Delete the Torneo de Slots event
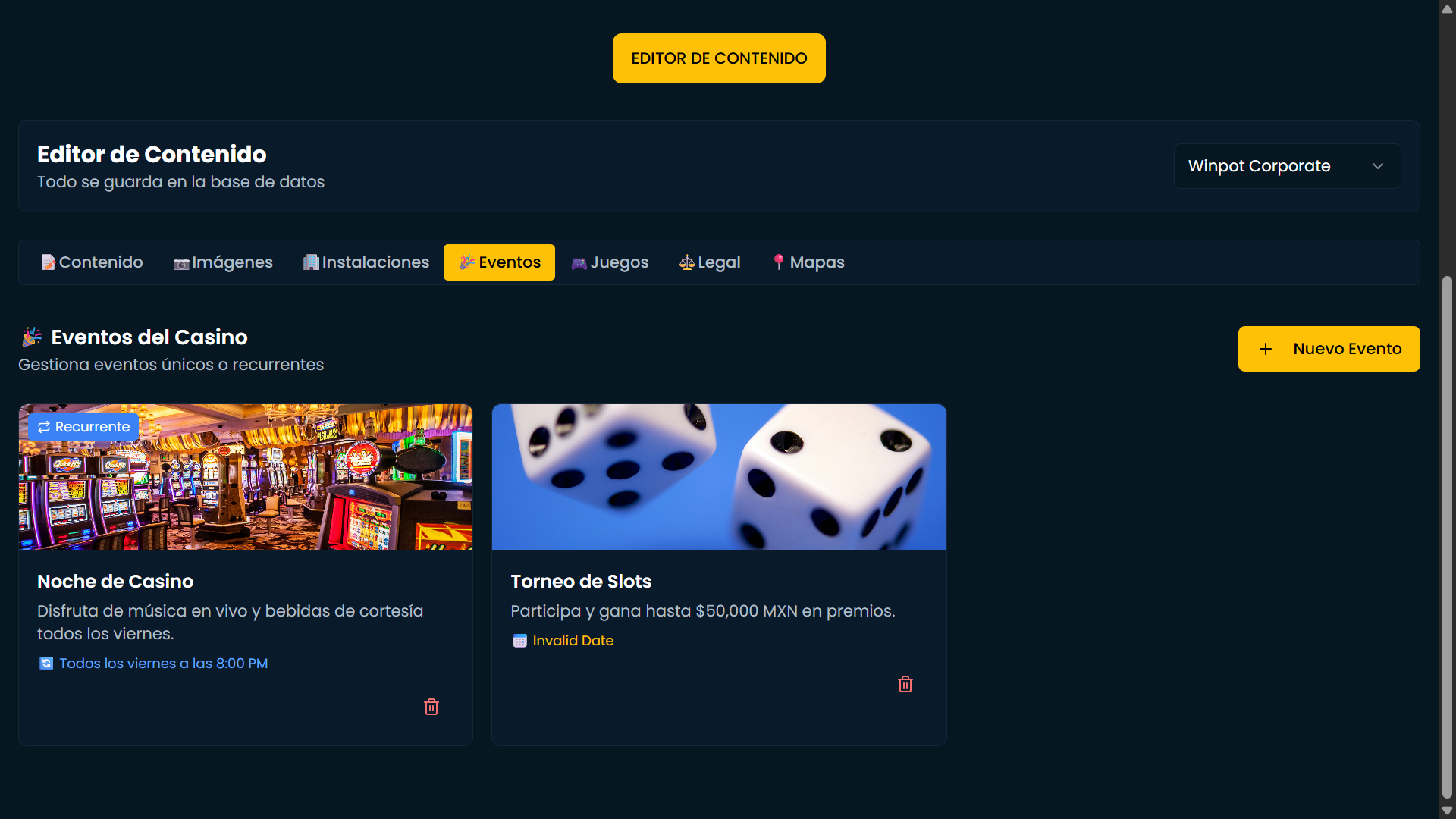Viewport: 1456px width, 819px height. click(x=905, y=683)
